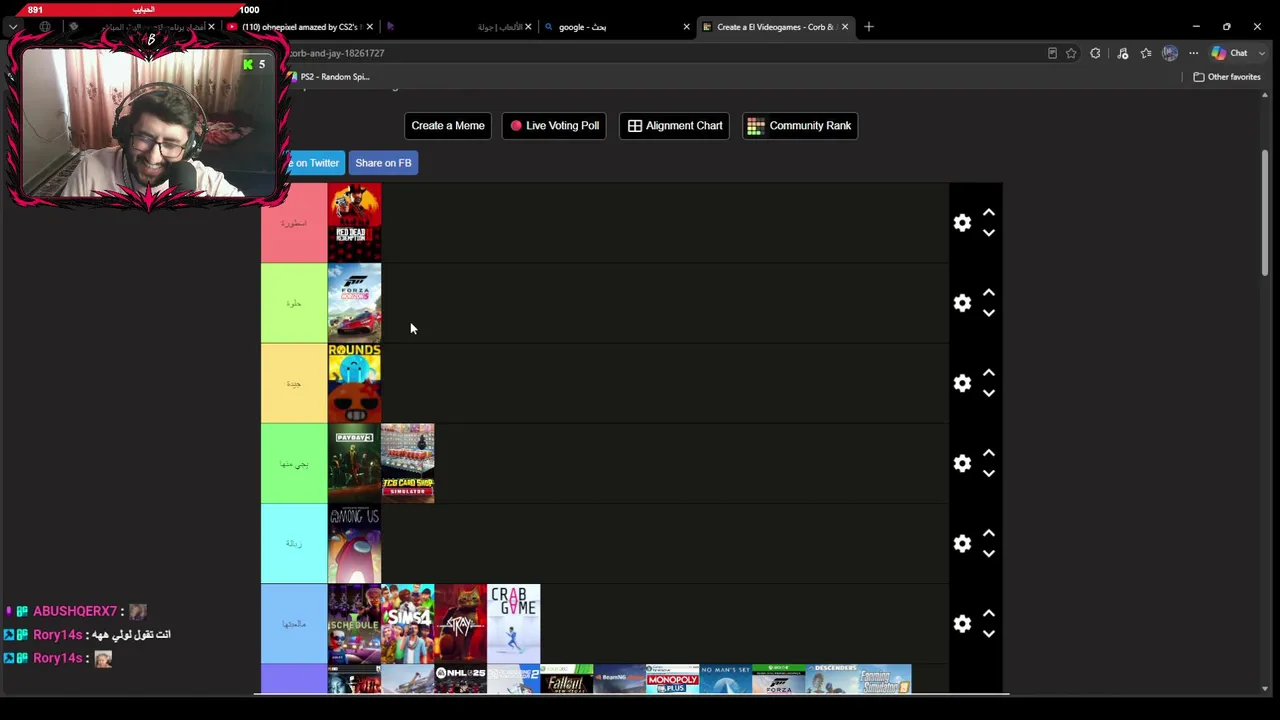Select the NHL 25 game thumbnail
The image size is (1280, 720).
point(461,679)
